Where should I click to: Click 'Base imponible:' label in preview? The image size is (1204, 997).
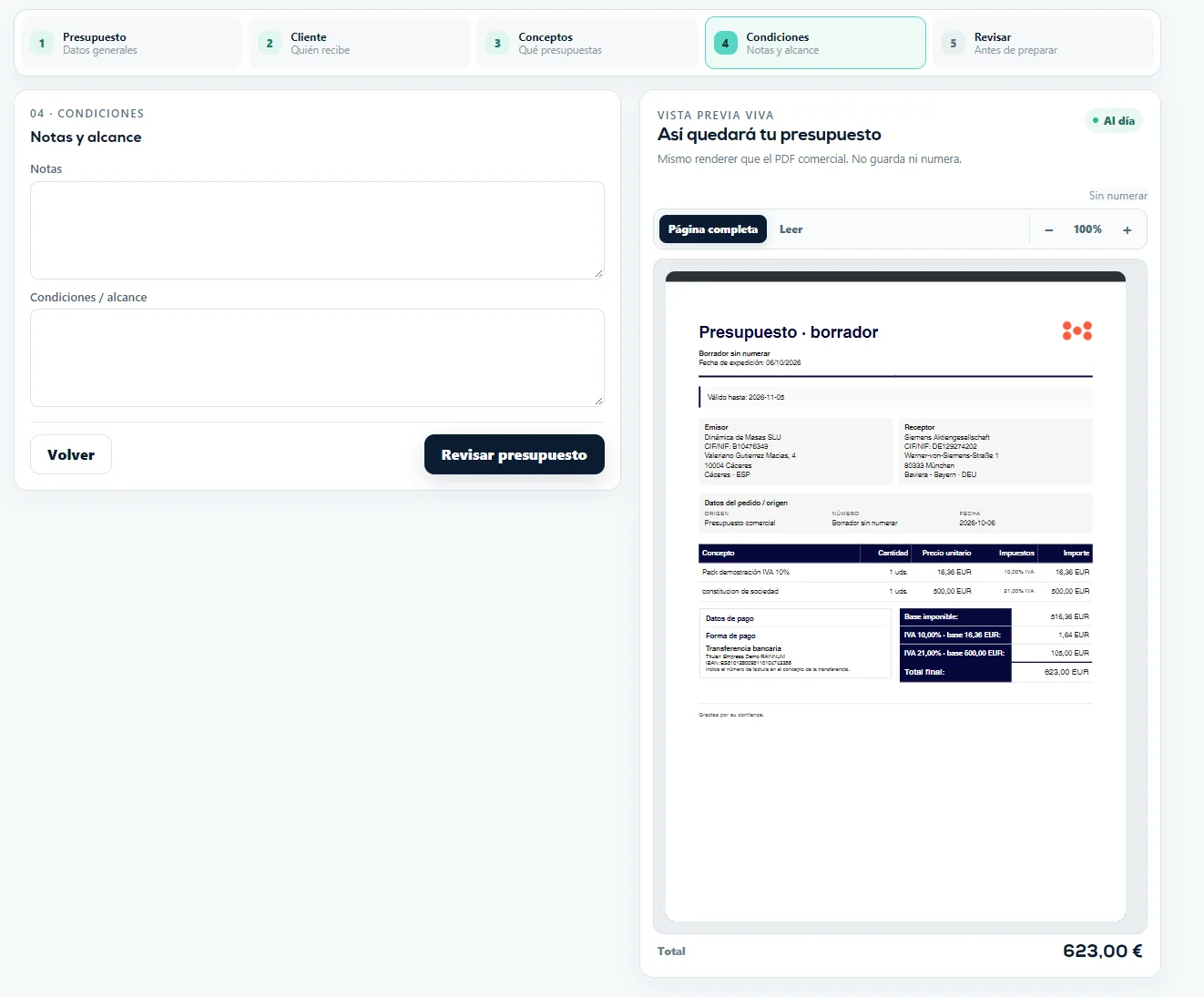click(931, 617)
